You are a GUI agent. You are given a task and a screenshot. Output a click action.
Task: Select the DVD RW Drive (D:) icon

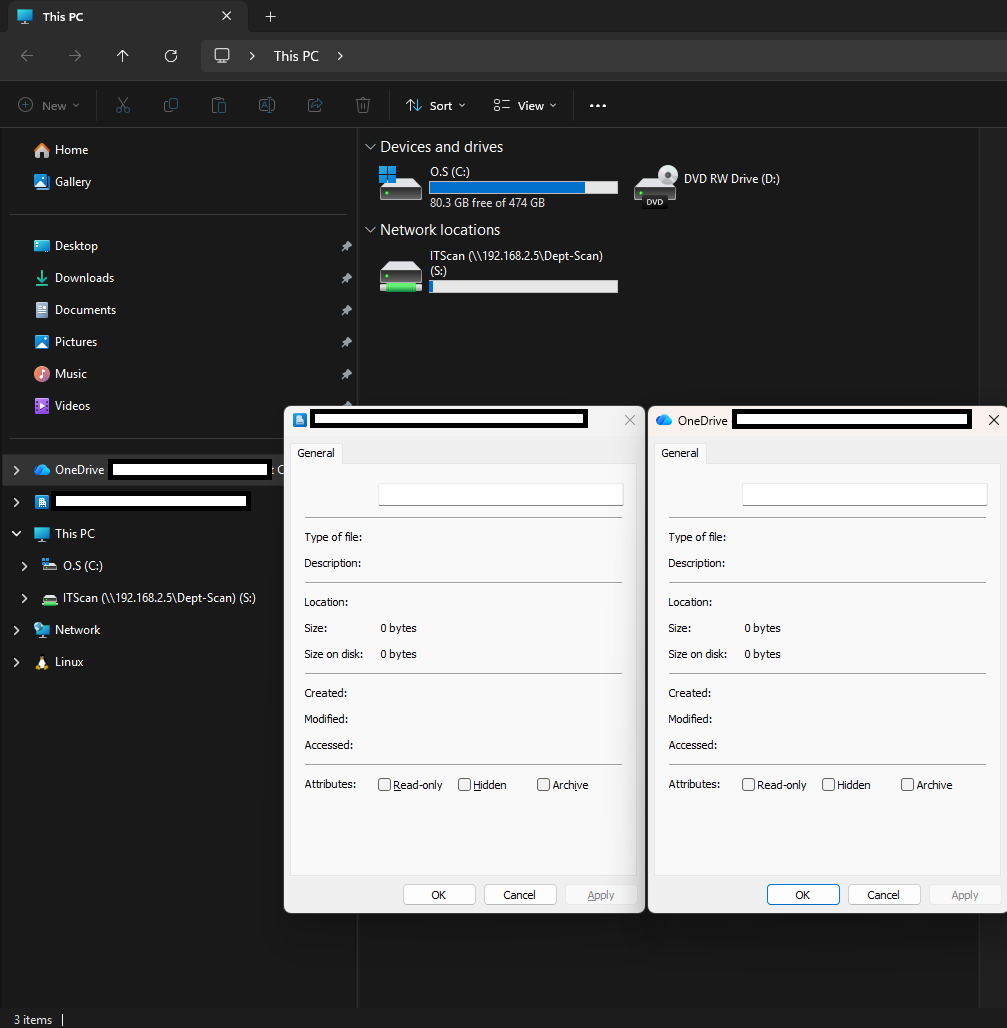pyautogui.click(x=655, y=186)
